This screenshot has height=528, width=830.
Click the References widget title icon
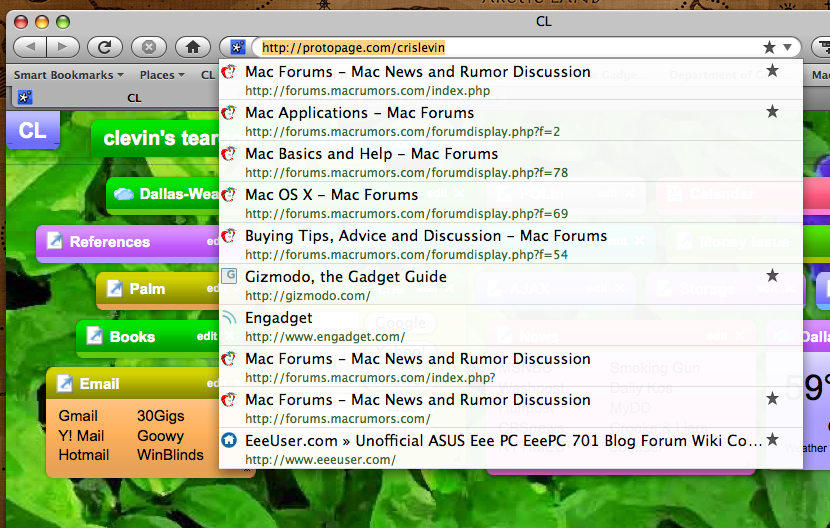[55, 241]
